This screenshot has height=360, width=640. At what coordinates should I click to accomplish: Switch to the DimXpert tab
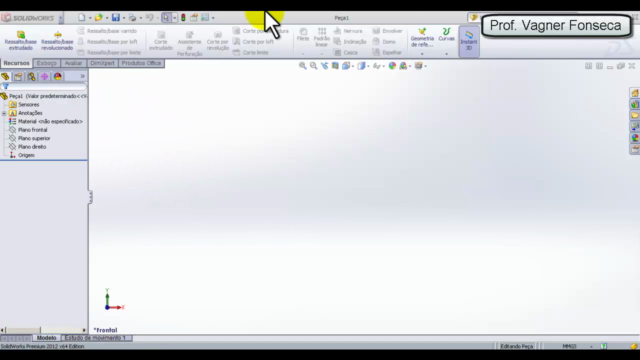point(102,63)
